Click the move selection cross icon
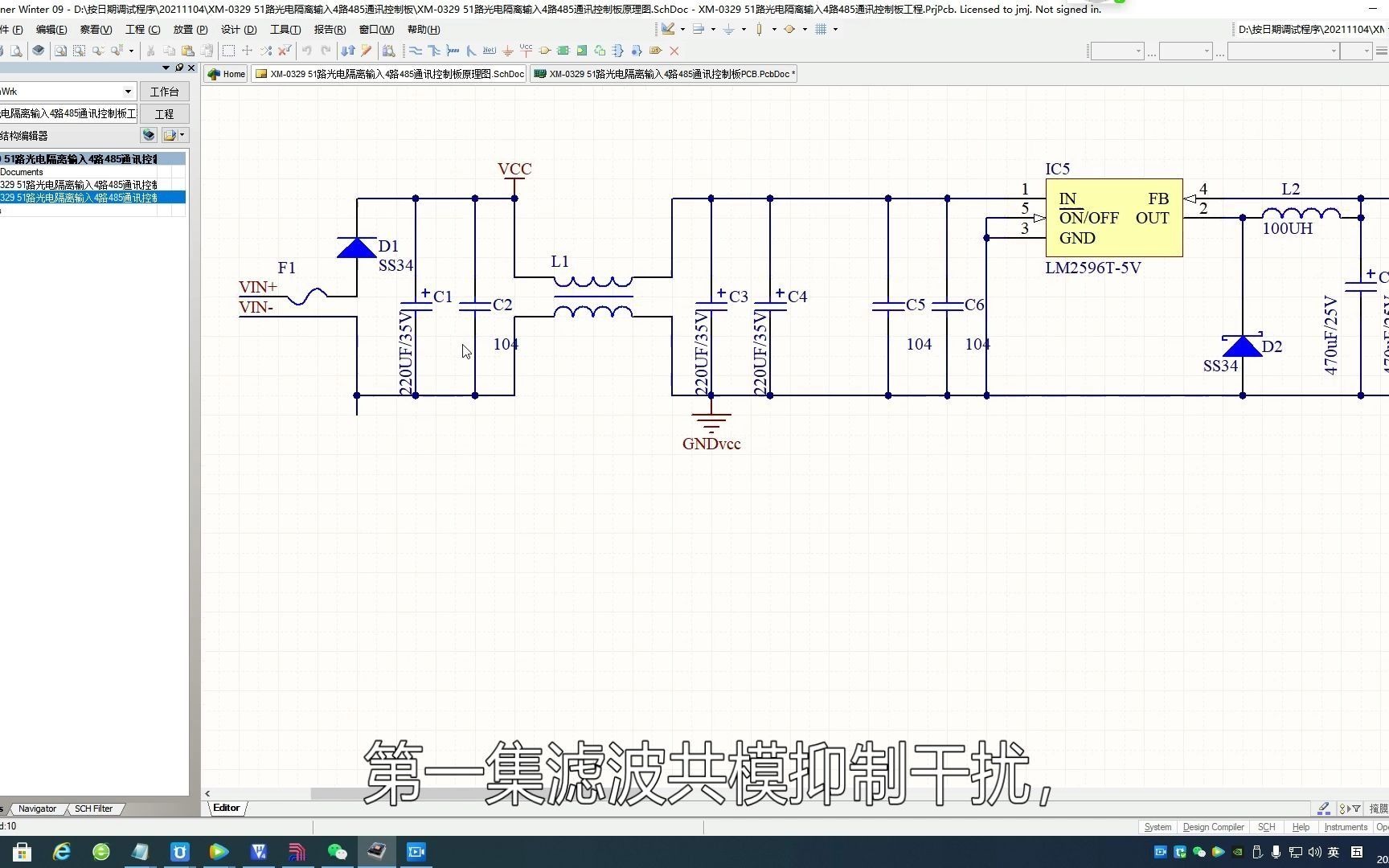This screenshot has height=868, width=1389. 247,51
